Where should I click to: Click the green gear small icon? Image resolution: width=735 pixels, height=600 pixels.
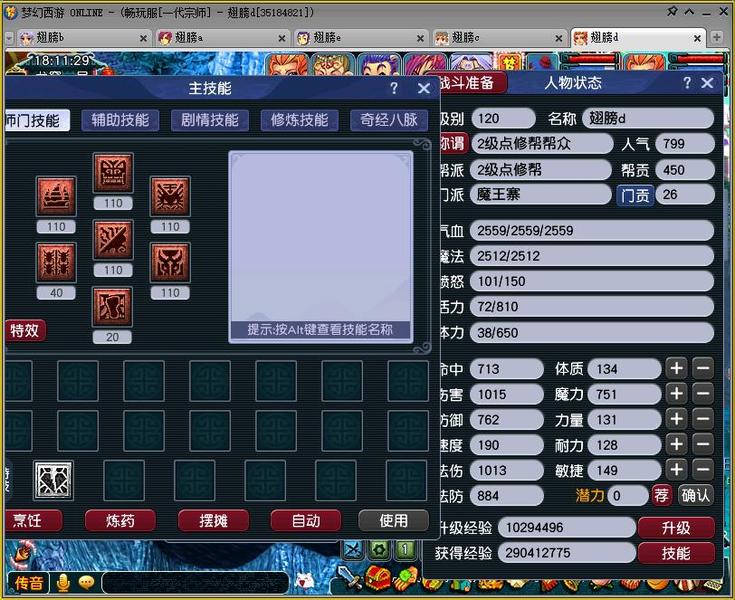click(x=379, y=549)
